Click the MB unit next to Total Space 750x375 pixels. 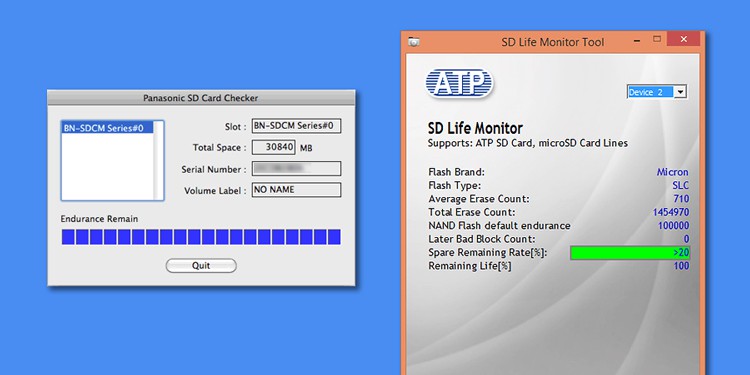(306, 148)
